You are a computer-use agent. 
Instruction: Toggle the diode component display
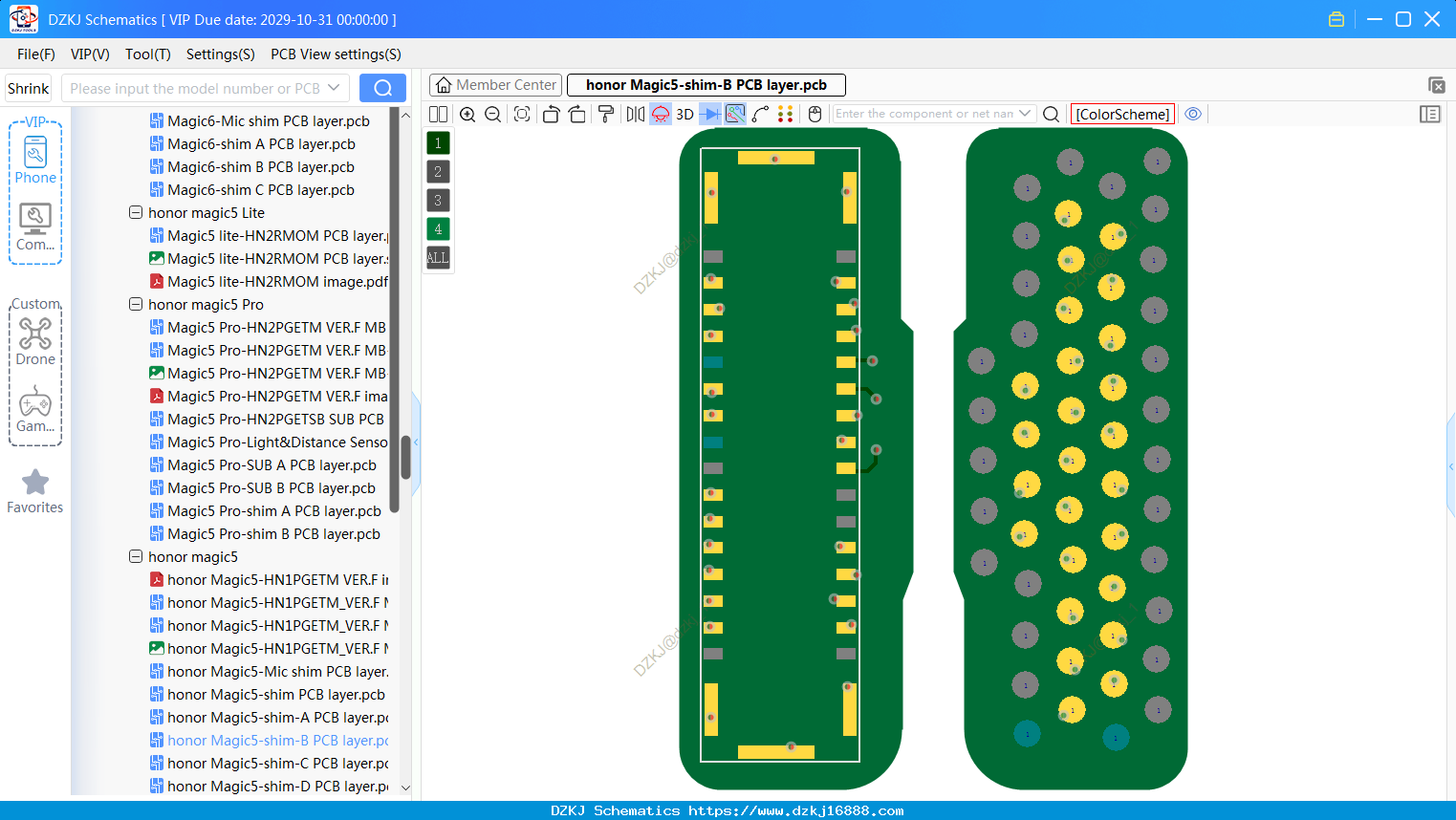pos(710,114)
